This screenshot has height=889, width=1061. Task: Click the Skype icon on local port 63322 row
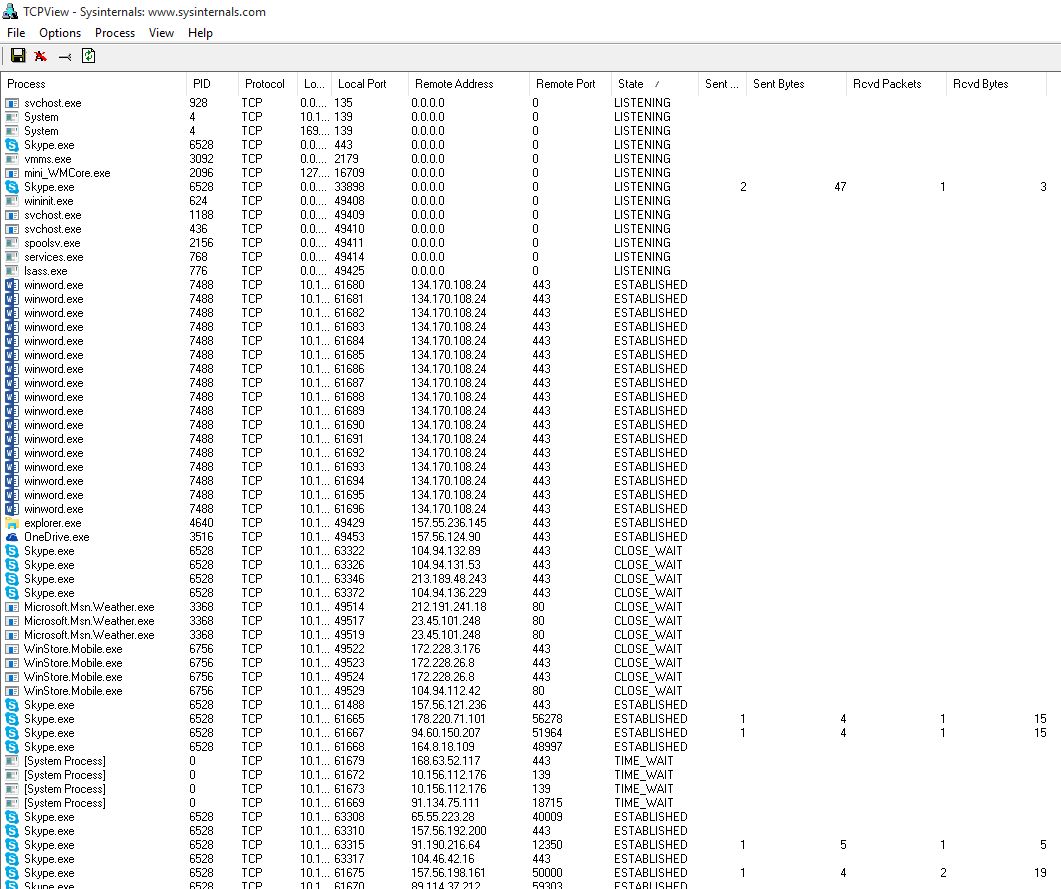[x=12, y=551]
